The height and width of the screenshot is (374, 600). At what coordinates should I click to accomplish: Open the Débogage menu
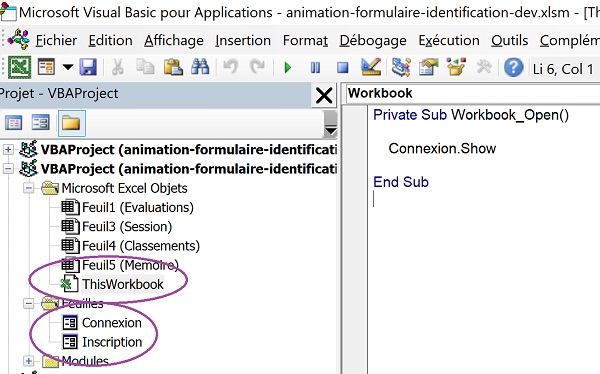click(x=373, y=40)
